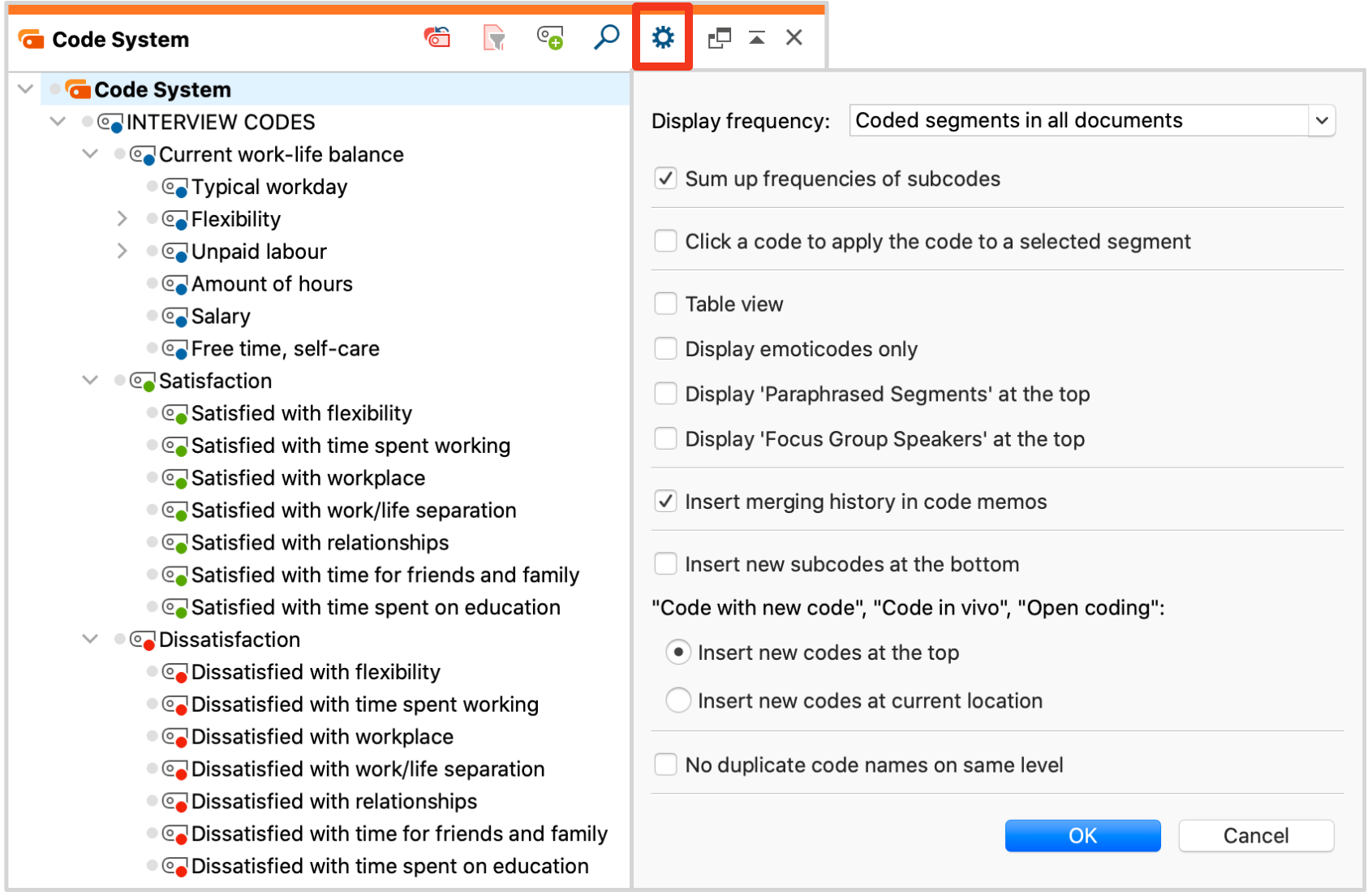Viewport: 1372px width, 896px height.
Task: Check Display 'Focus Group Speakers' at the top
Action: point(665,439)
